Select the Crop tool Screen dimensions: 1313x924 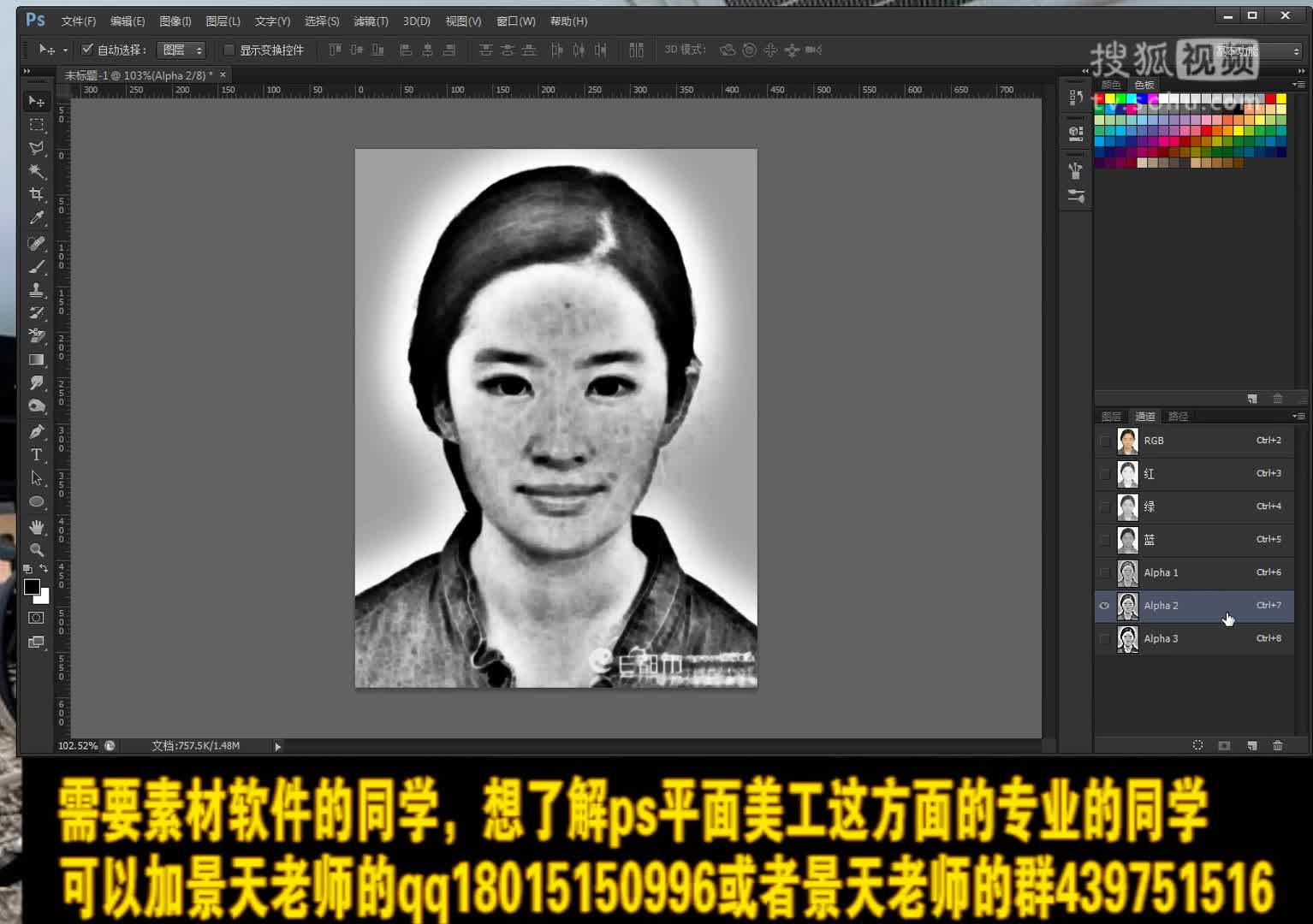coord(36,195)
